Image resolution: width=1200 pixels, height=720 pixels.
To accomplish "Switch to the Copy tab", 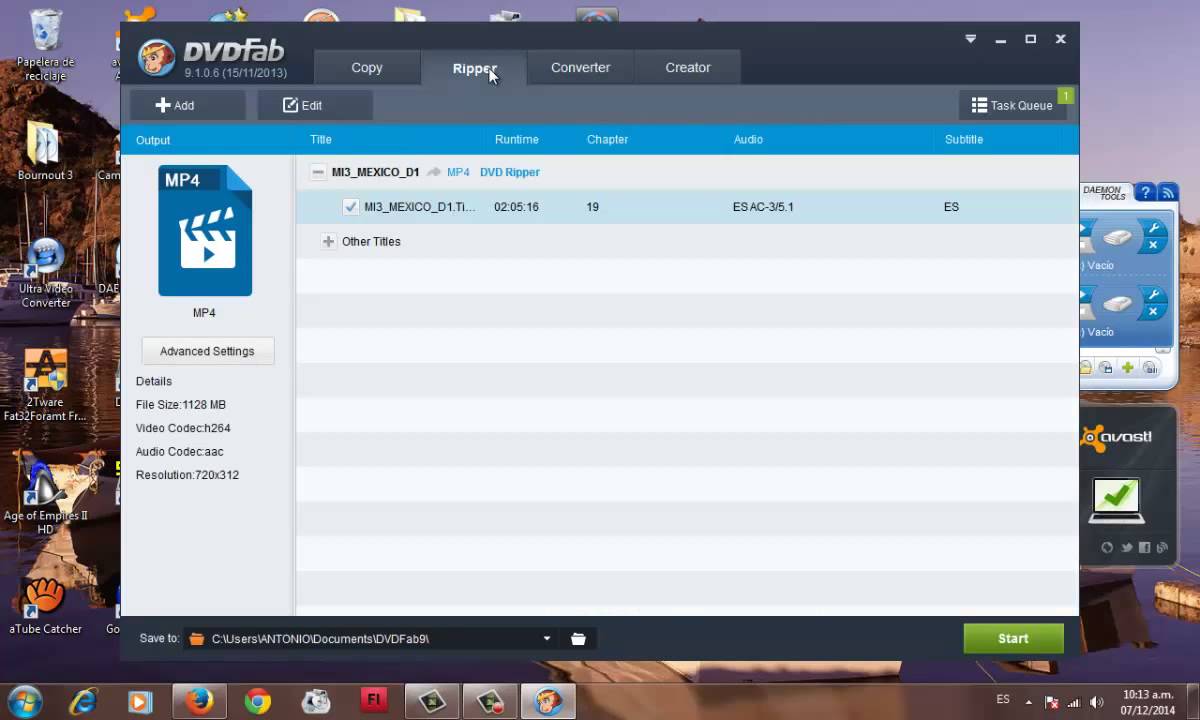I will pos(367,67).
